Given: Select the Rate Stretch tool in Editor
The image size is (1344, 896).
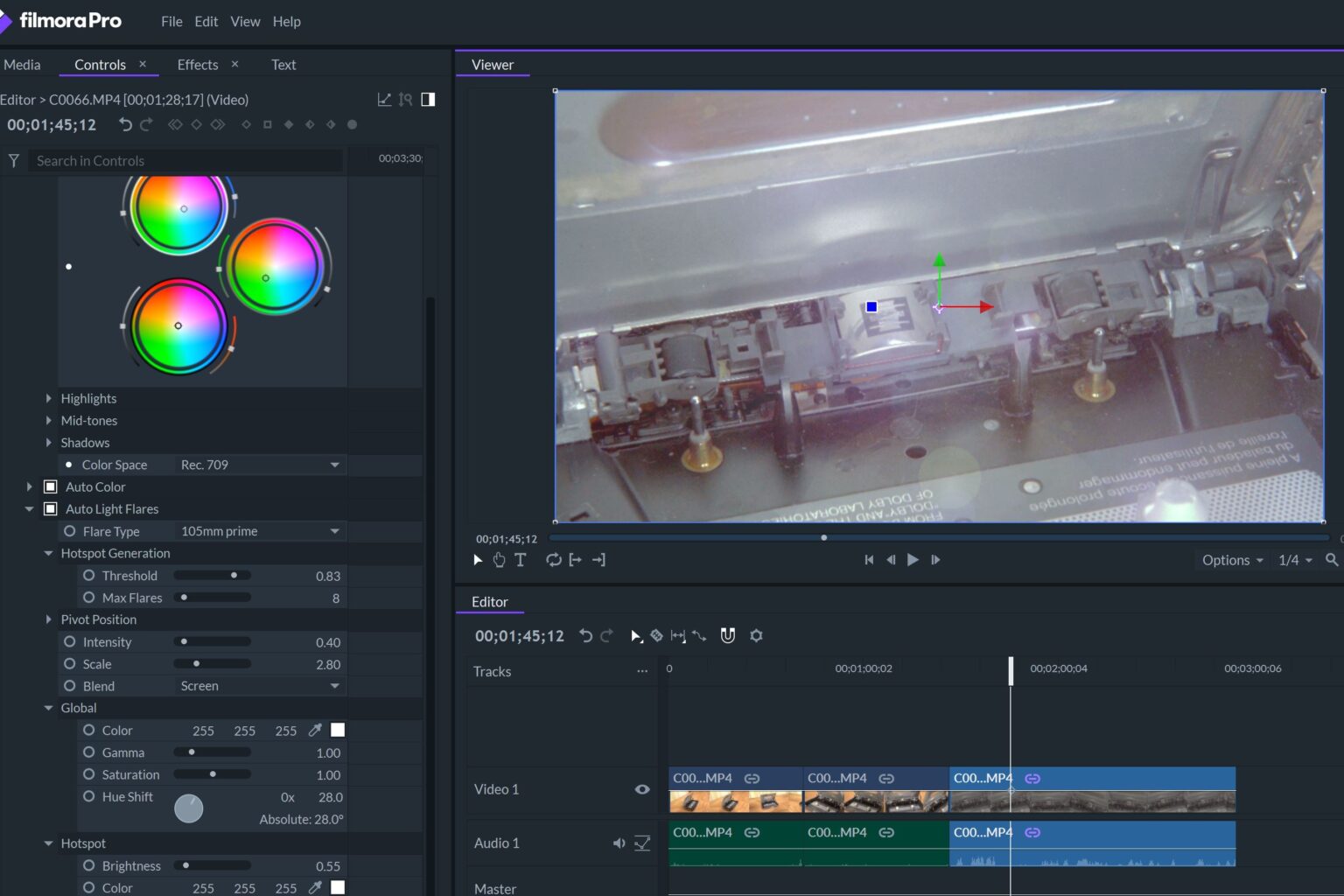Looking at the screenshot, I should (699, 636).
